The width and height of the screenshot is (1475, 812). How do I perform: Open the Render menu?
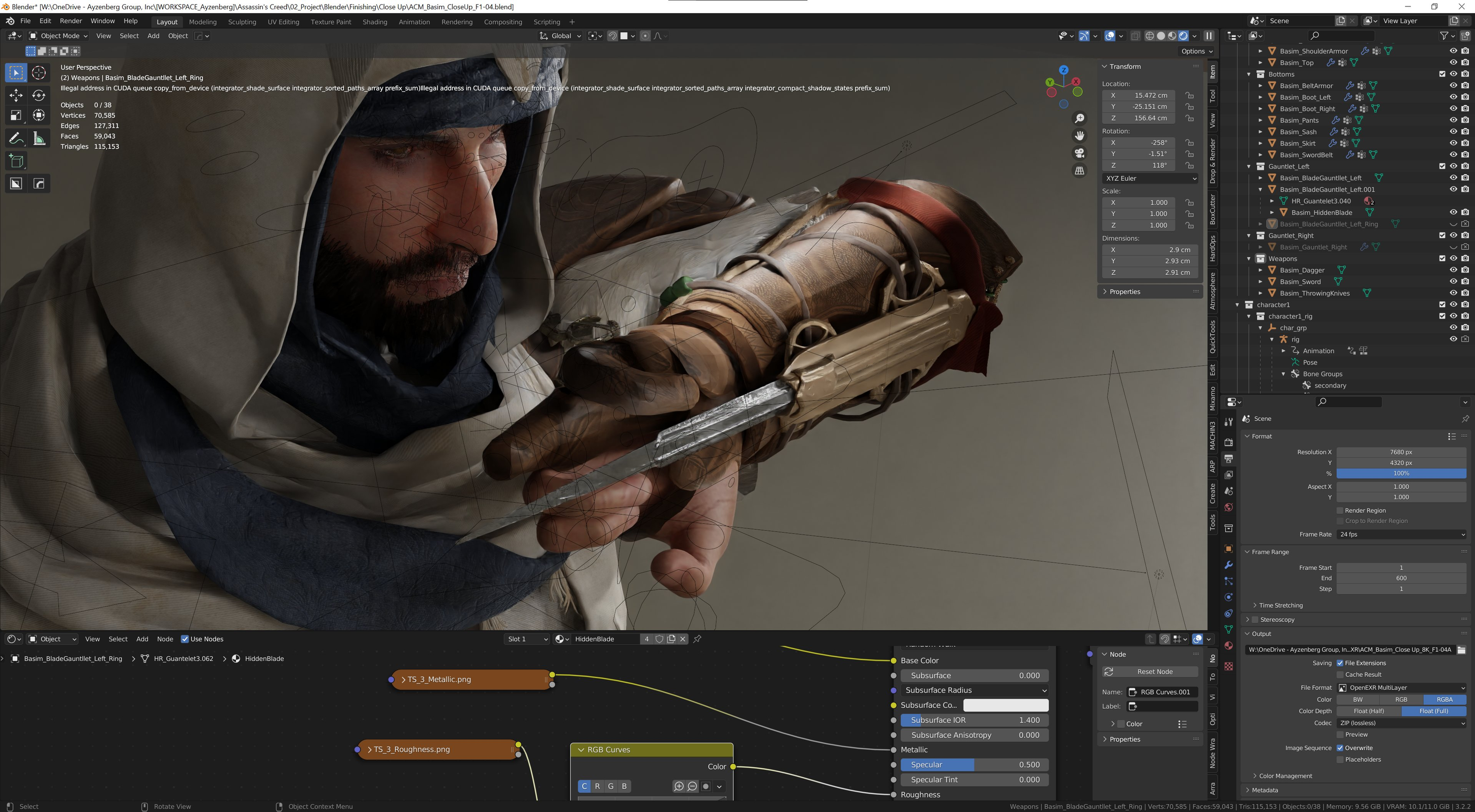tap(70, 21)
